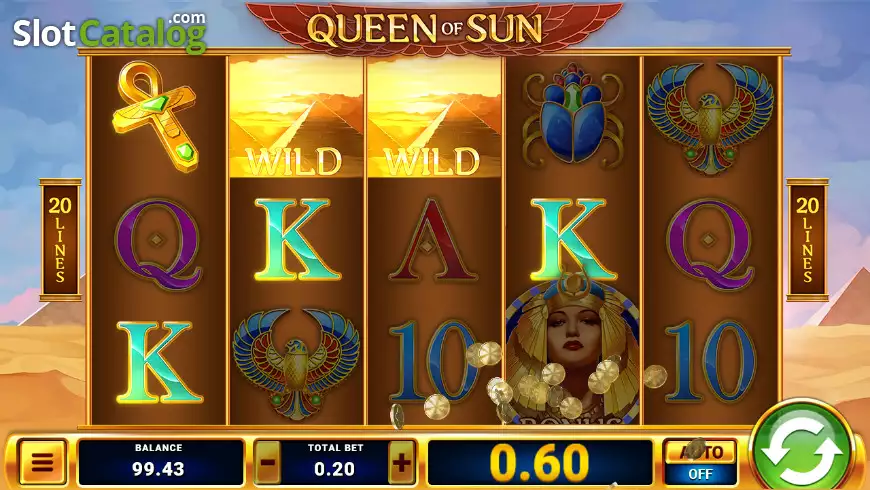The image size is (870, 490).
Task: Click the winged falcon in top-right reel
Action: [x=710, y=118]
